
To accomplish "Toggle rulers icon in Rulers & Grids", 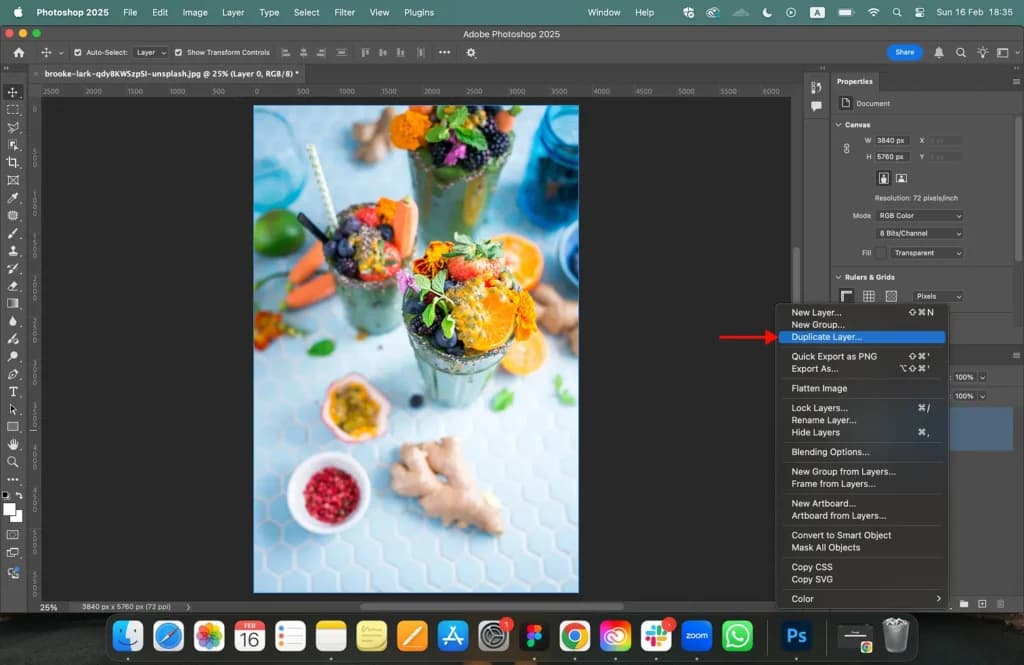I will tap(846, 297).
